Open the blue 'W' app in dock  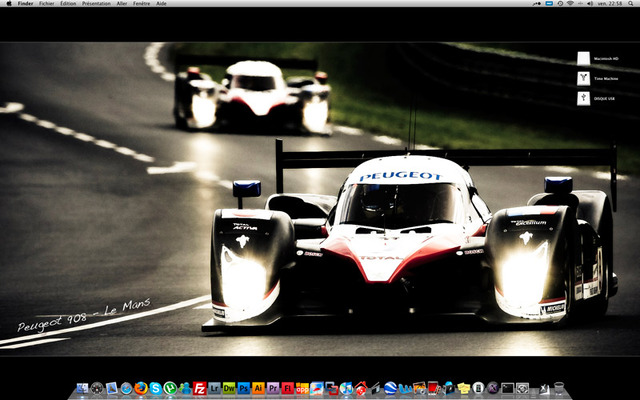click(x=405, y=388)
